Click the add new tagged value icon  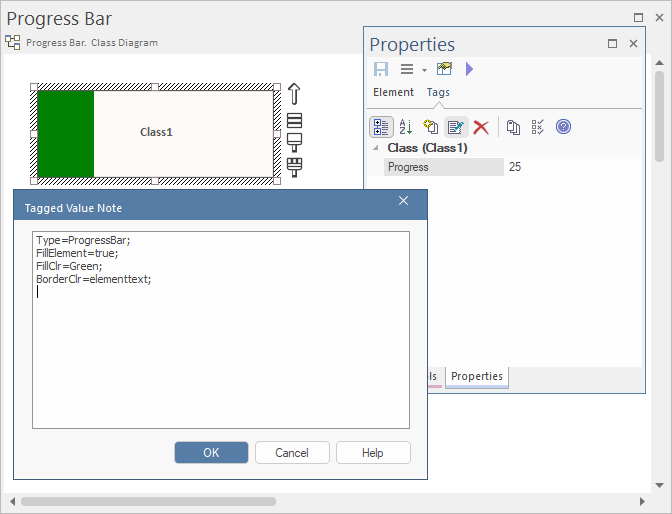431,127
